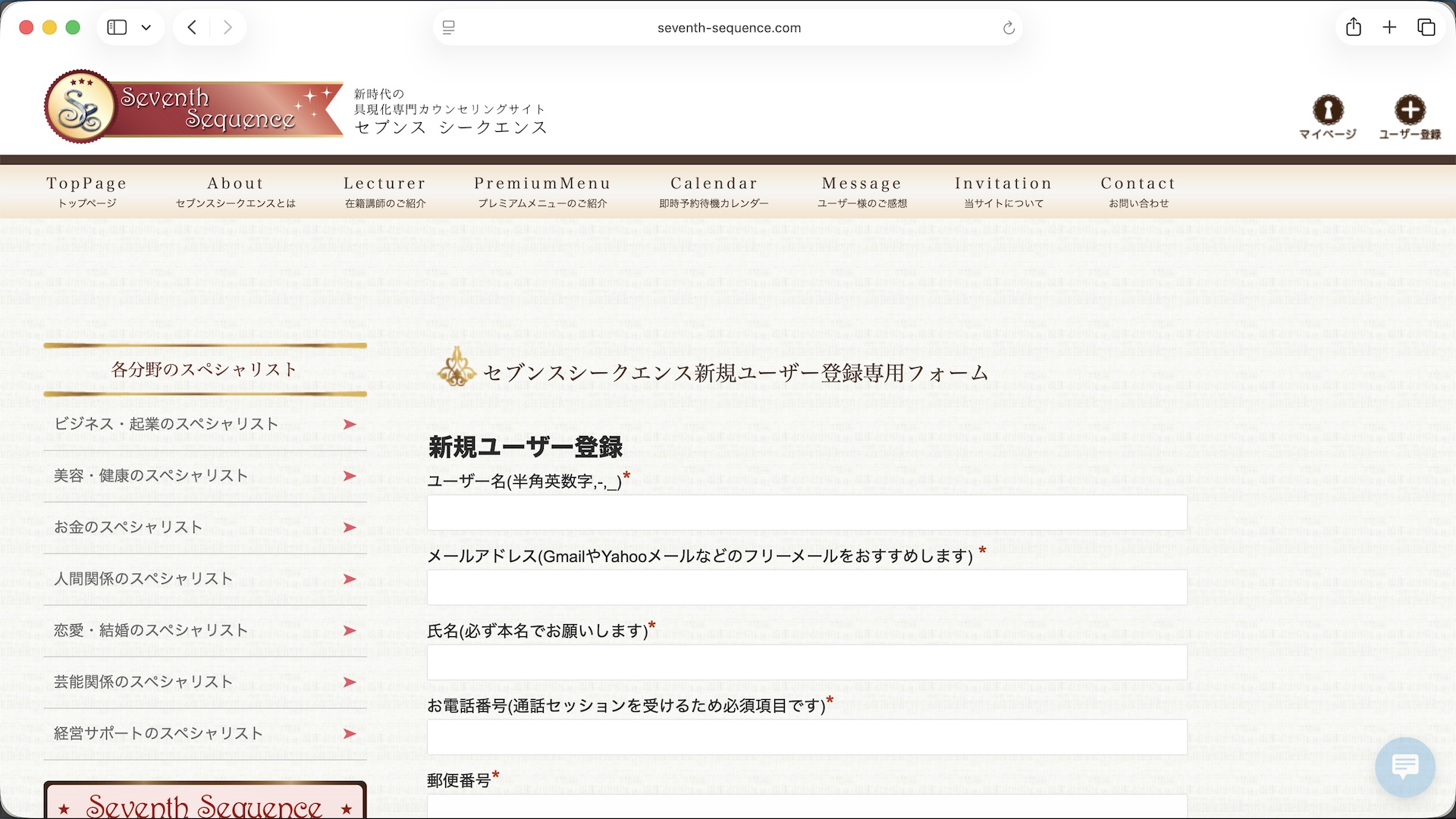Open new tab with plus icon
Image resolution: width=1456 pixels, height=819 pixels.
[1389, 28]
